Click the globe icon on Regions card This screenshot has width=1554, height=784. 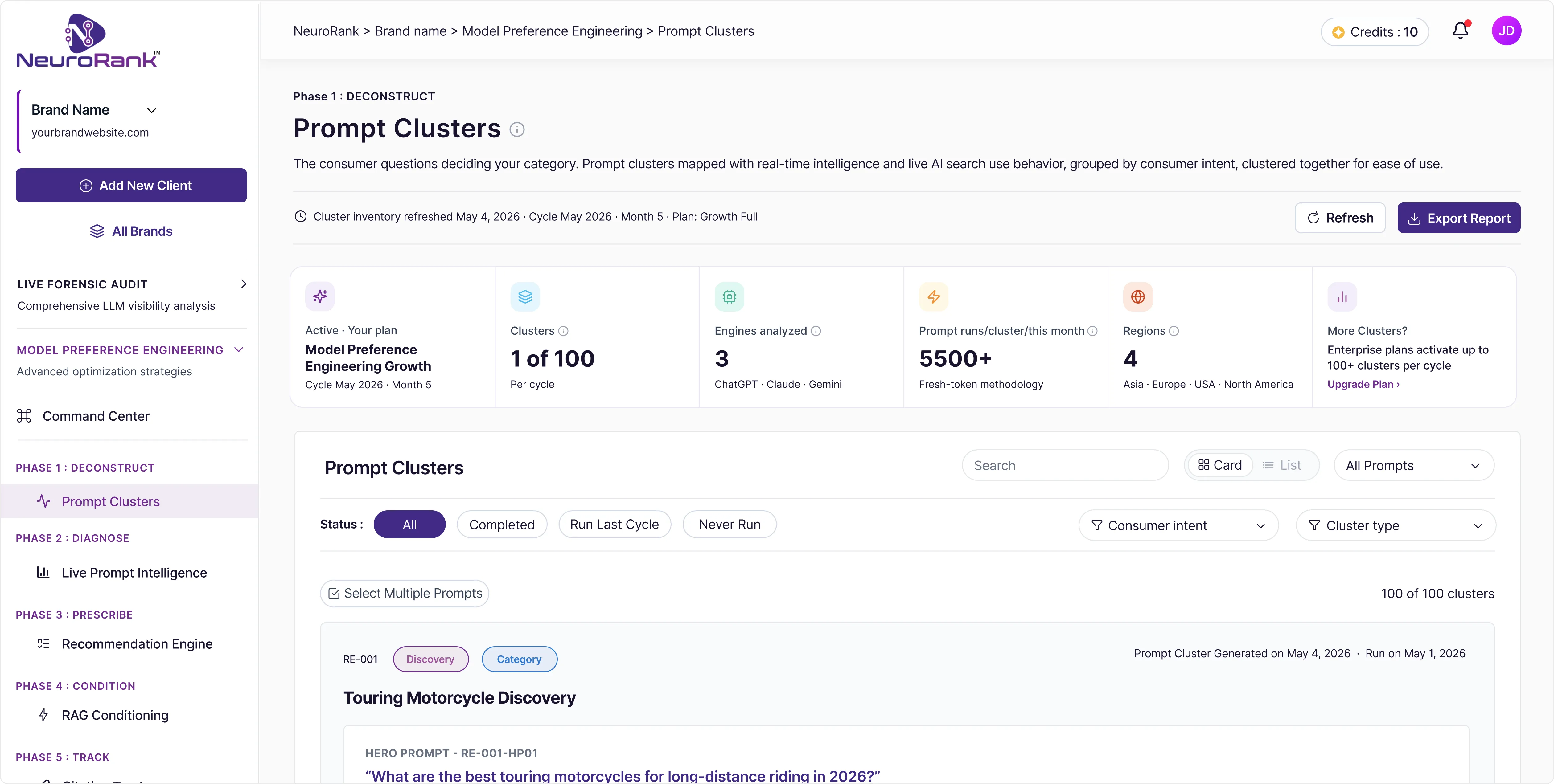[1138, 296]
